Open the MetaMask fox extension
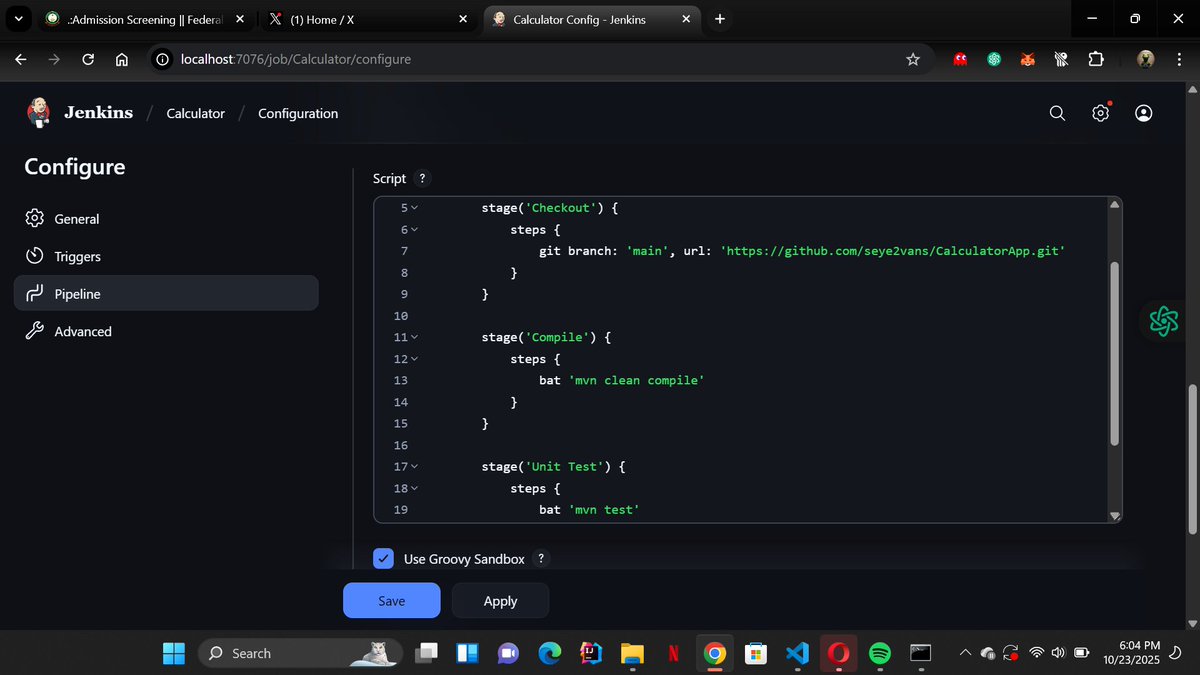Image resolution: width=1200 pixels, height=675 pixels. click(1028, 59)
